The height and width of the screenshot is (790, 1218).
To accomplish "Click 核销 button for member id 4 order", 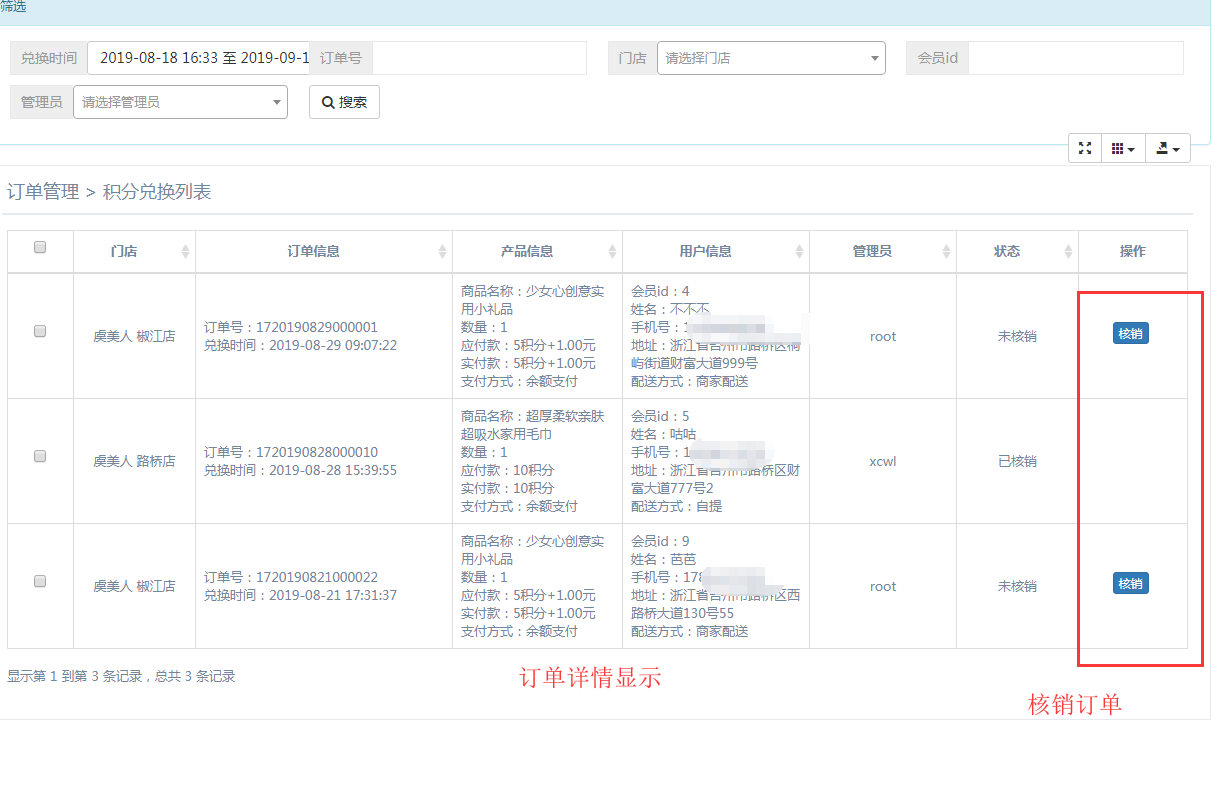I will pos(1130,334).
